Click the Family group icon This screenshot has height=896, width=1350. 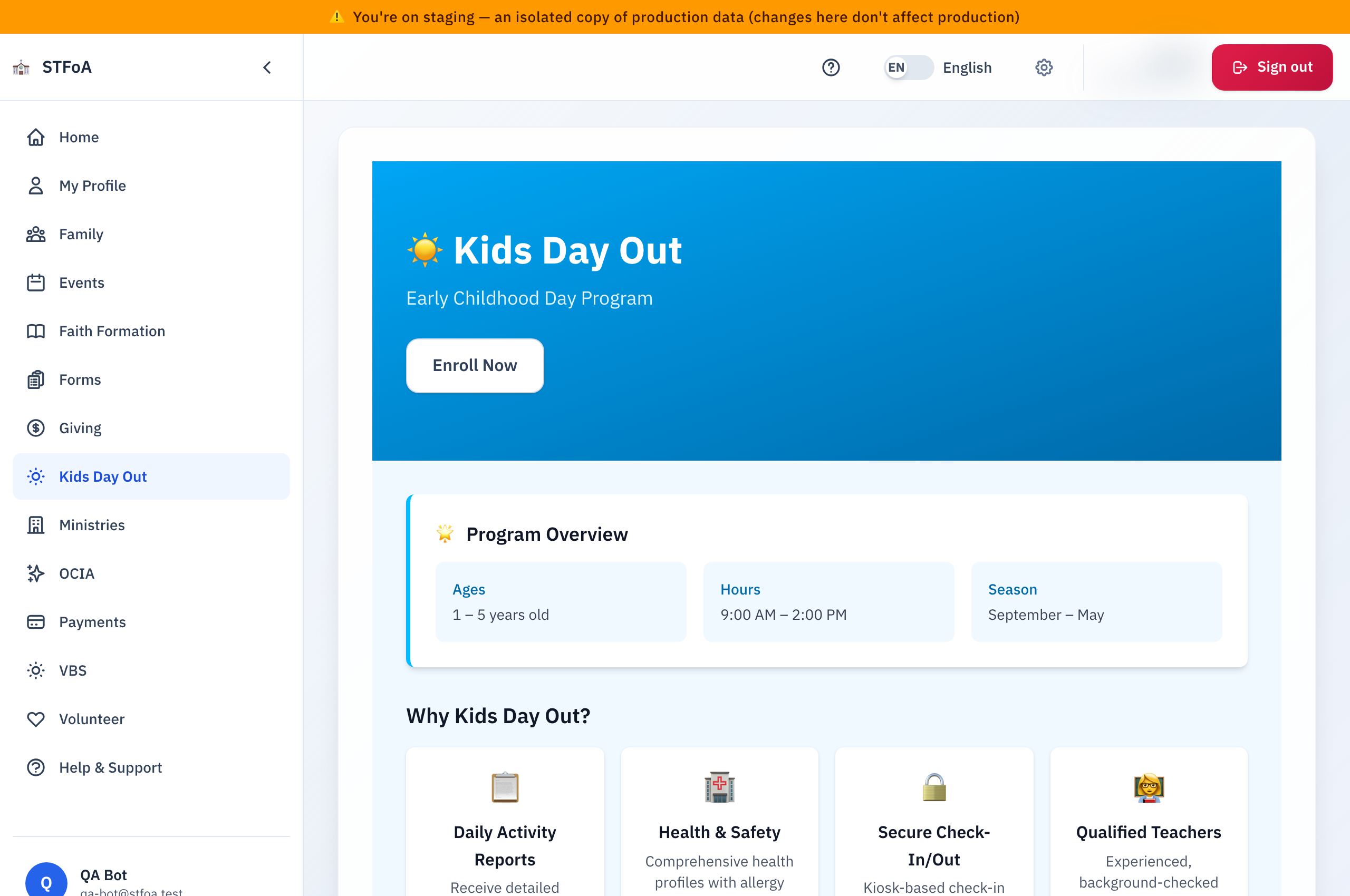[35, 235]
